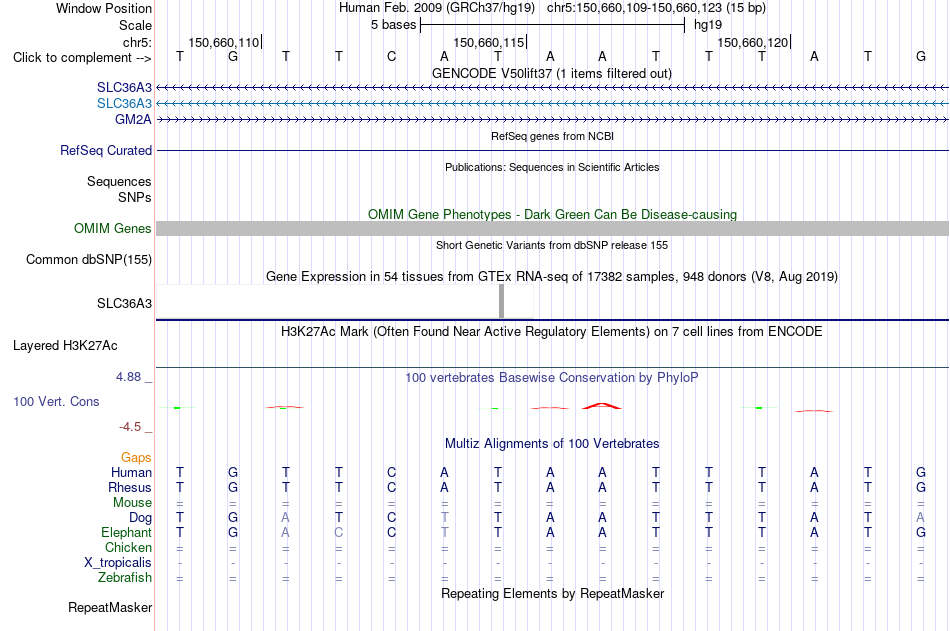Click the 'Mouse' alignment row label
Screen dimensions: 950x631
(132, 502)
